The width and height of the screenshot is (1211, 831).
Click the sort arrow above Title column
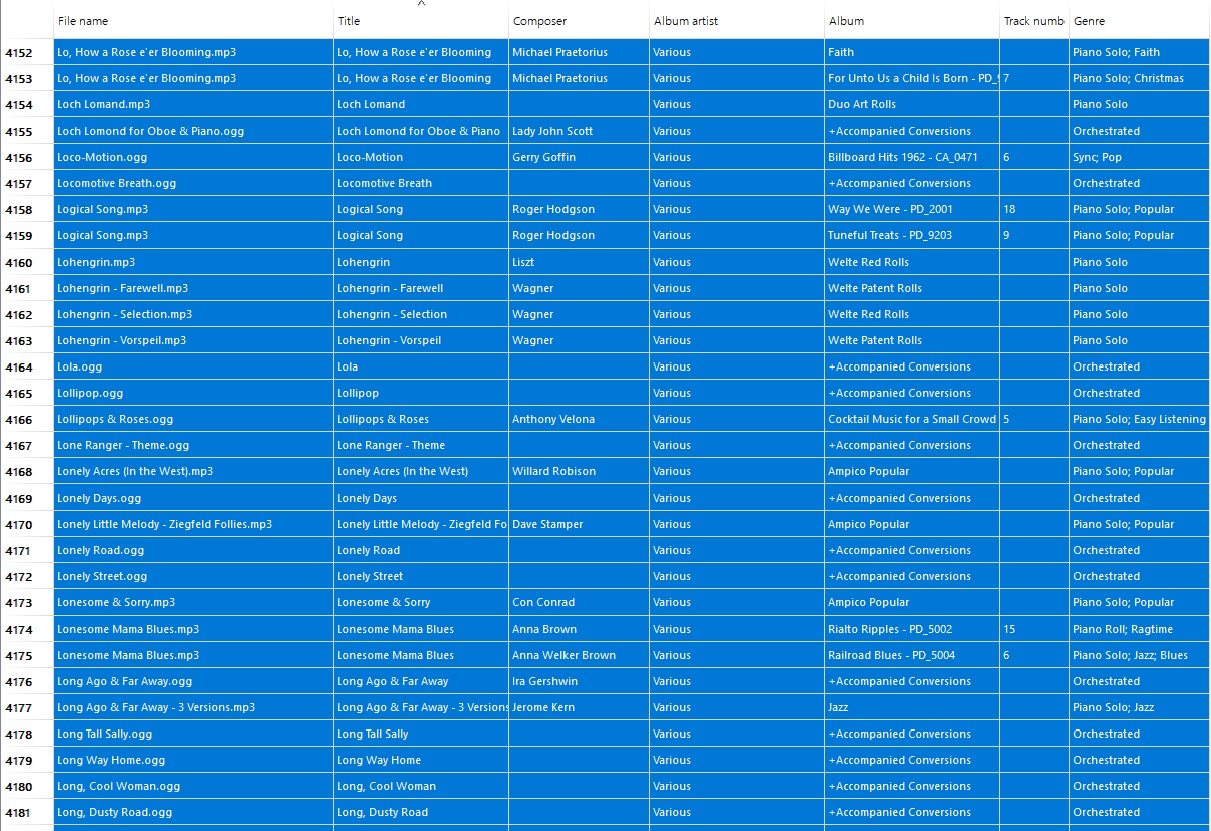click(421, 4)
